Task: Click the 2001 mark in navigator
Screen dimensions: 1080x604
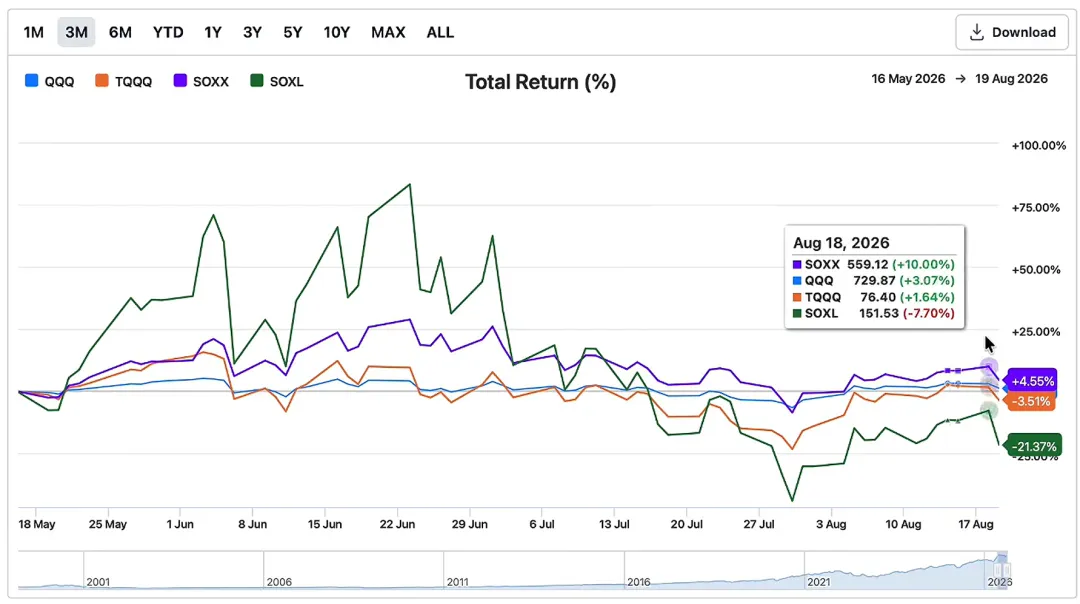Action: coord(98,582)
